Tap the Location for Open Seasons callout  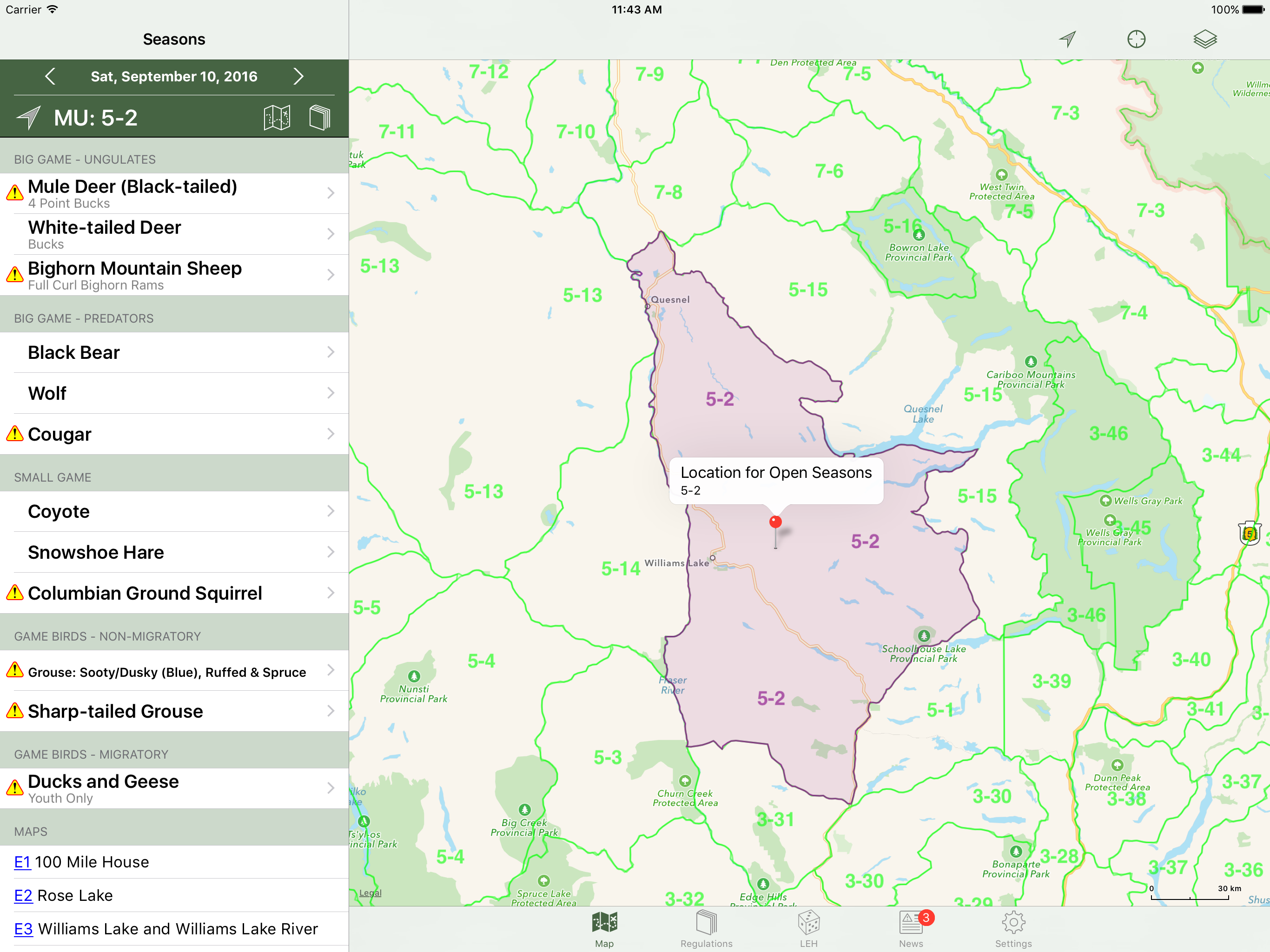(776, 481)
